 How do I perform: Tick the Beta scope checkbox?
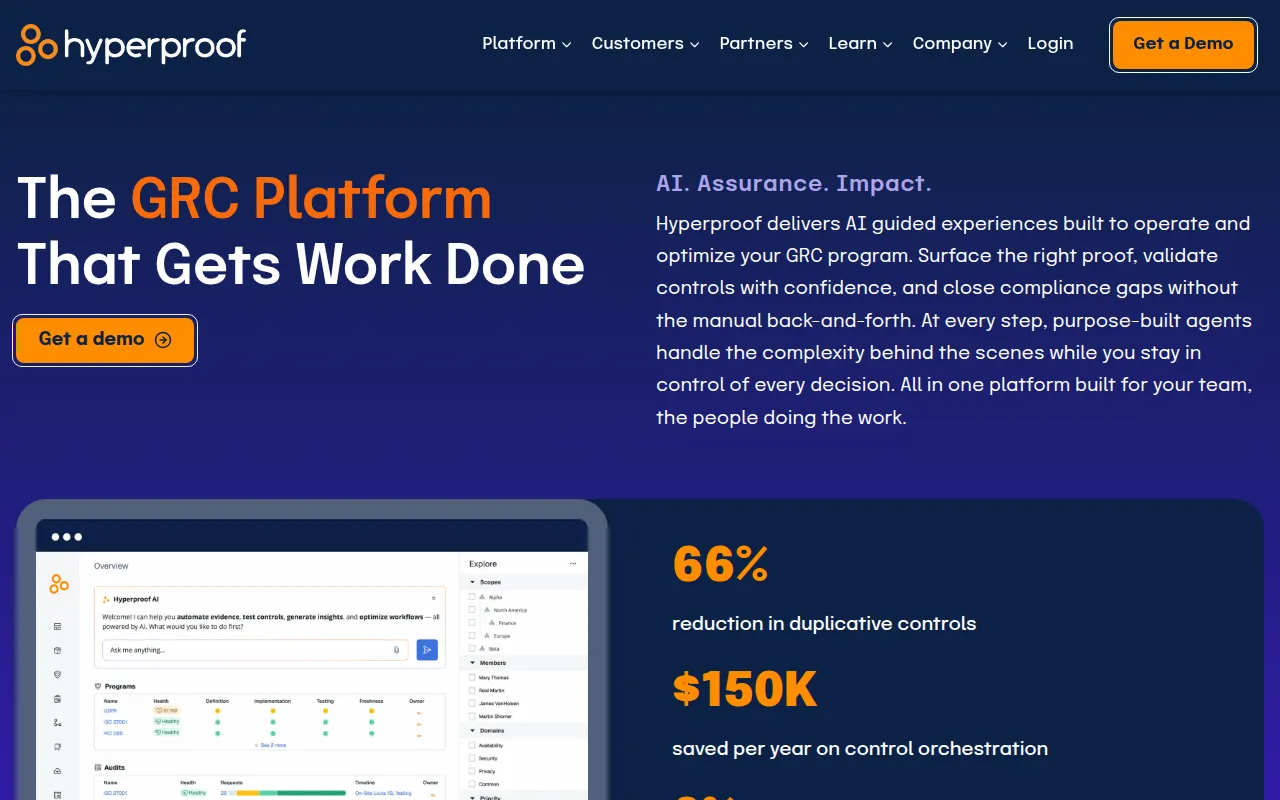472,648
